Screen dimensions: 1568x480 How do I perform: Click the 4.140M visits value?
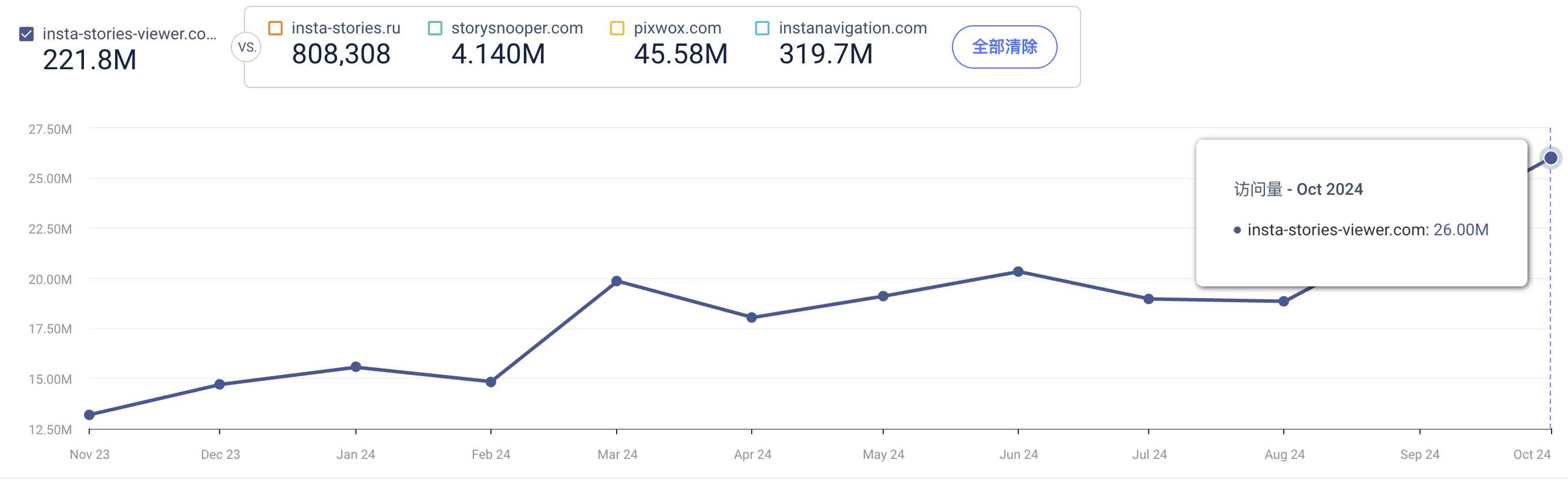(498, 54)
